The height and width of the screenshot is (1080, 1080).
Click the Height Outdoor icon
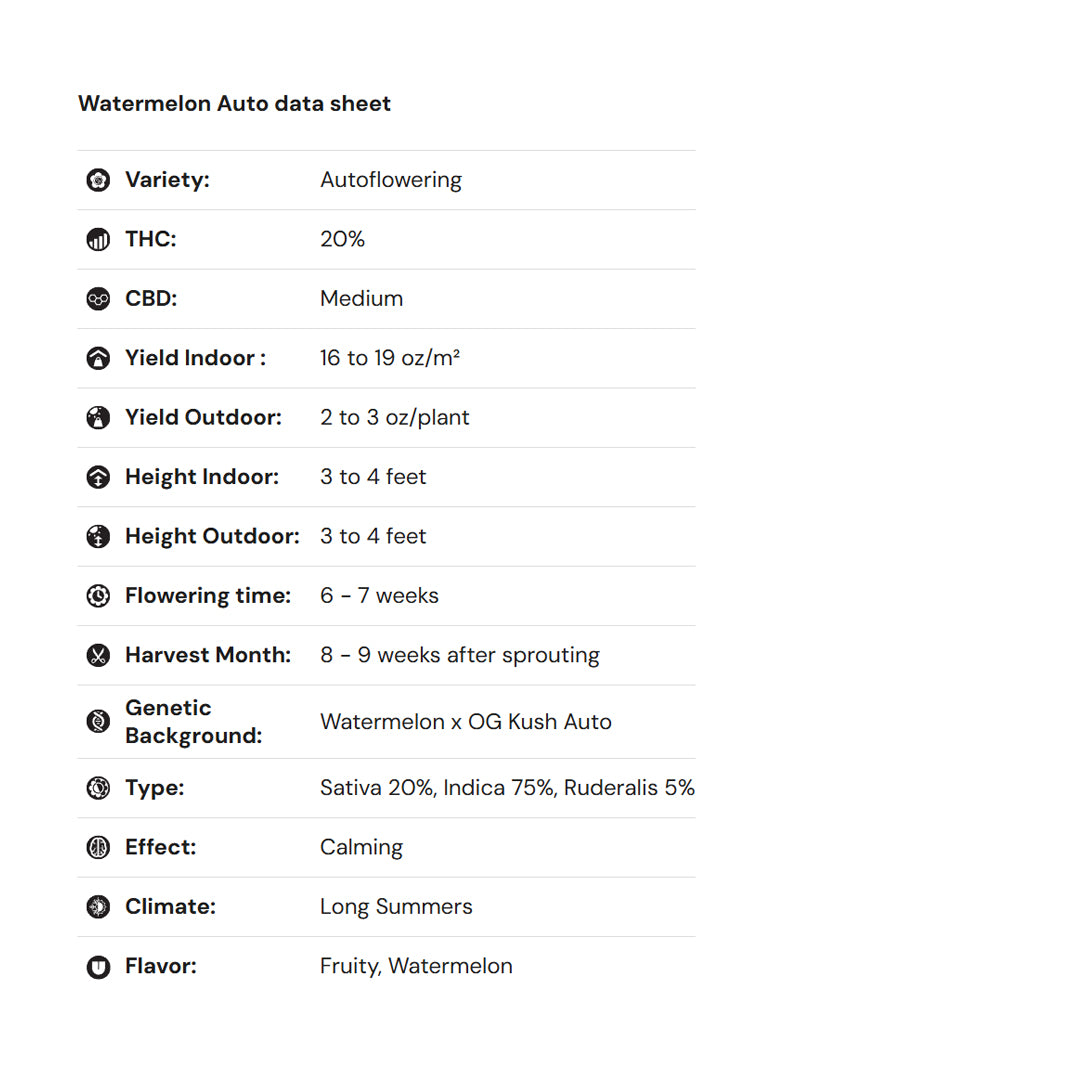point(98,537)
